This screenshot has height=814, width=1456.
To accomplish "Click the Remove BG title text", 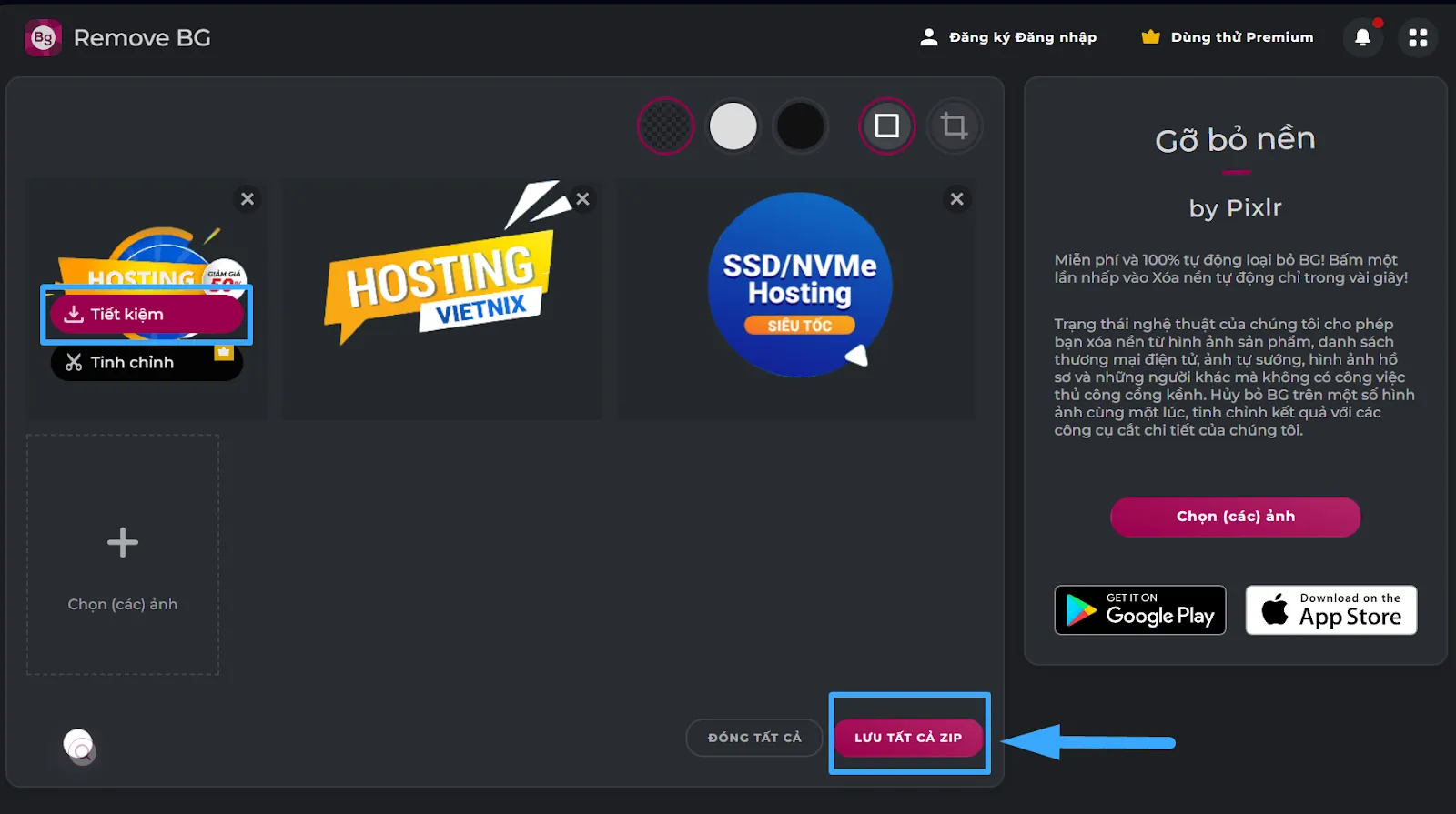I will [142, 37].
